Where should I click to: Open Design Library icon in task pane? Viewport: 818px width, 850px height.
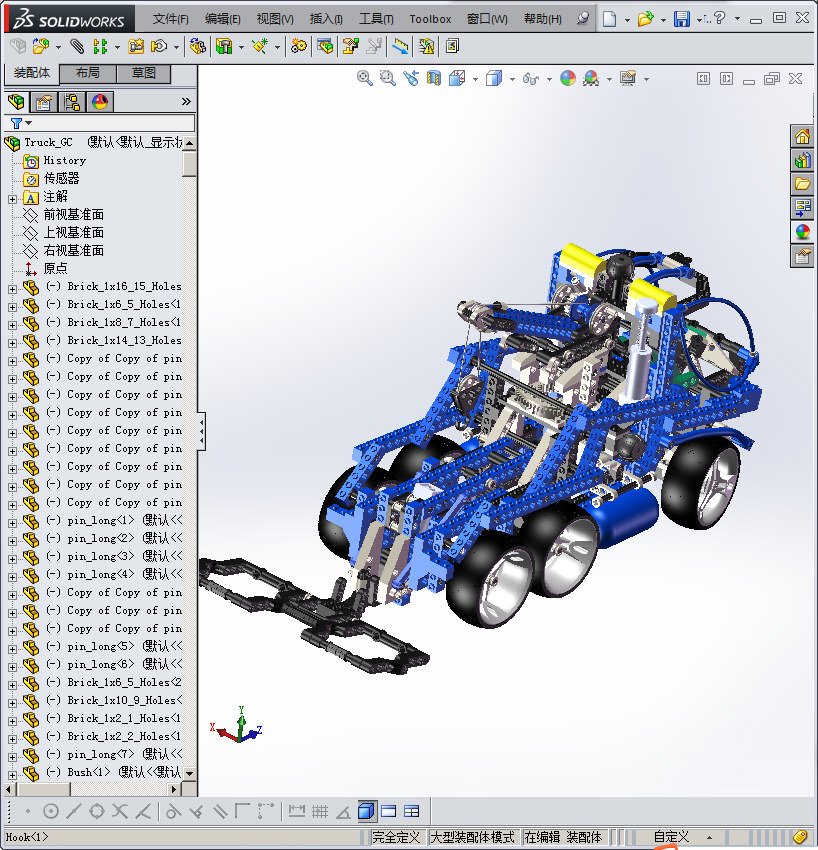point(802,160)
